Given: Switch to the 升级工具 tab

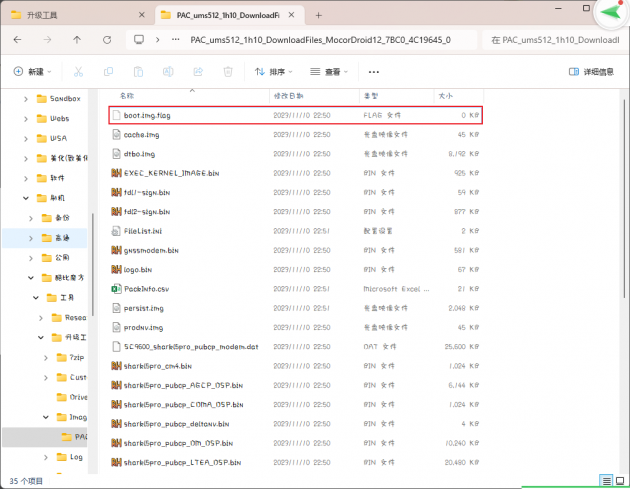Looking at the screenshot, I should click(x=62, y=14).
